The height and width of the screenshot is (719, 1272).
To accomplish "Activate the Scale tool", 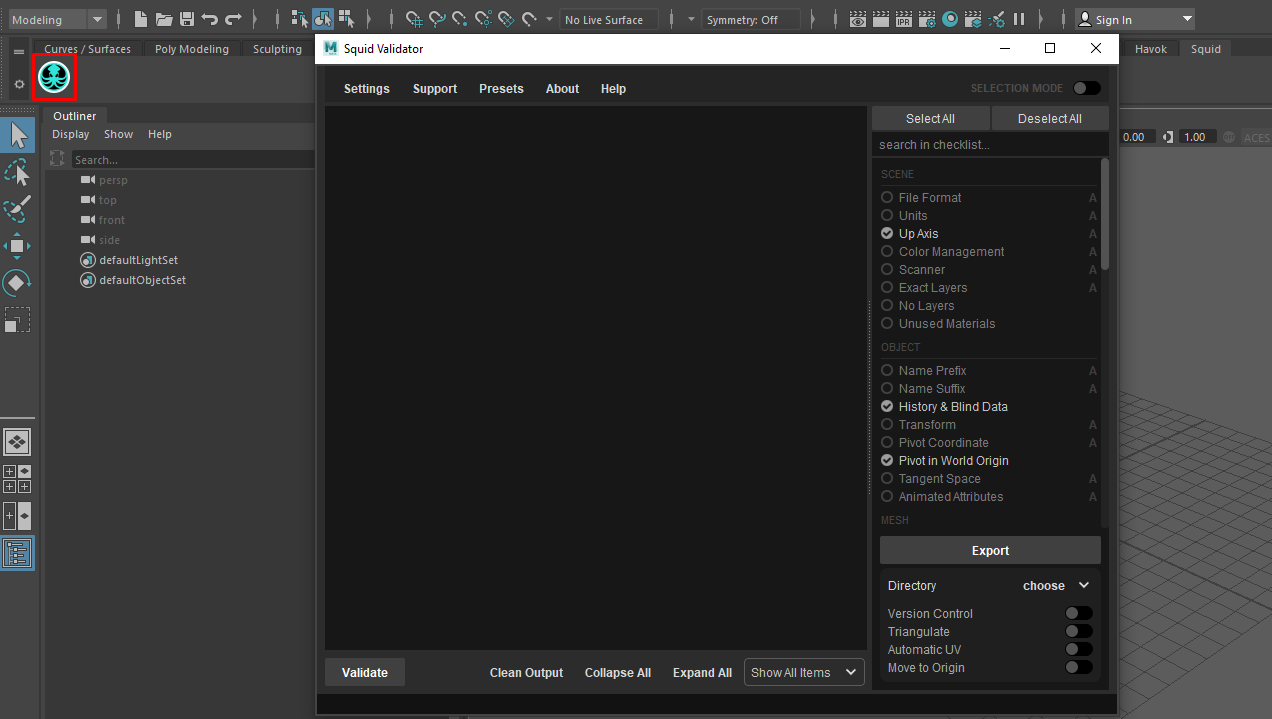I will [x=17, y=320].
